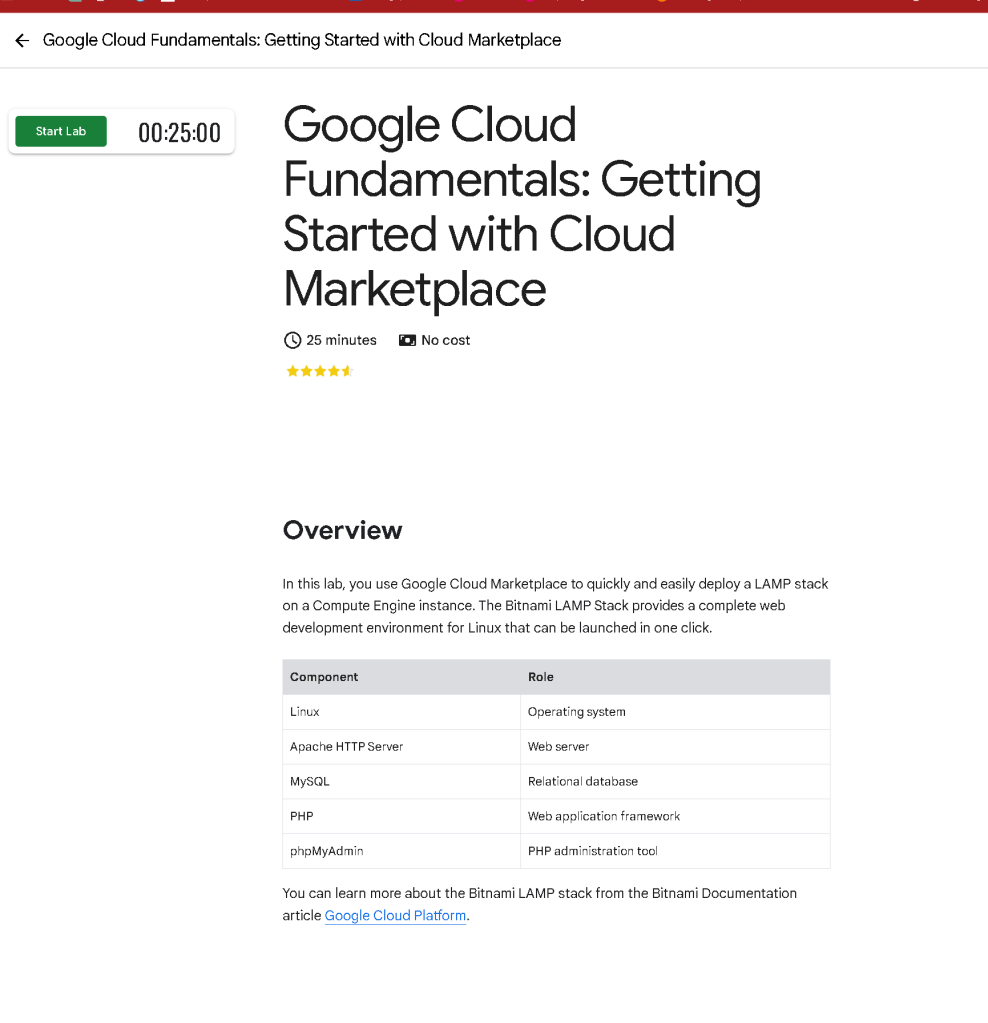Click the Relational database cell
This screenshot has height=1023, width=988.
pos(675,782)
